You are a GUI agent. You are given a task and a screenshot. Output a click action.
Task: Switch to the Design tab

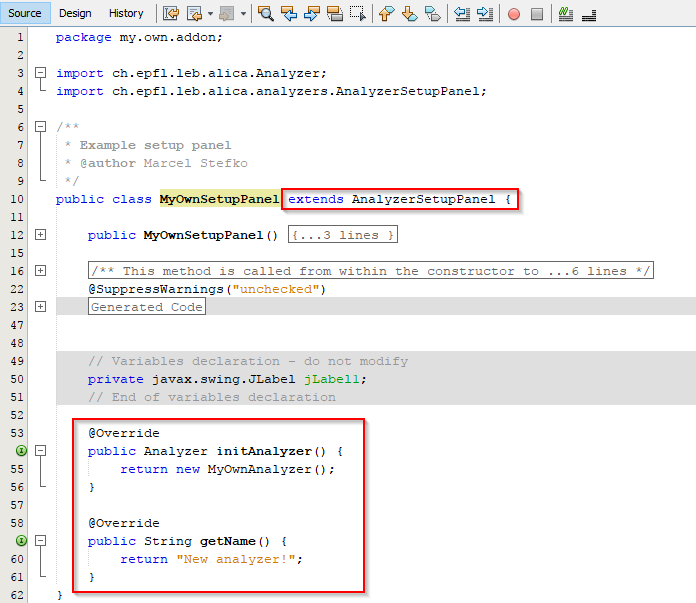point(75,13)
